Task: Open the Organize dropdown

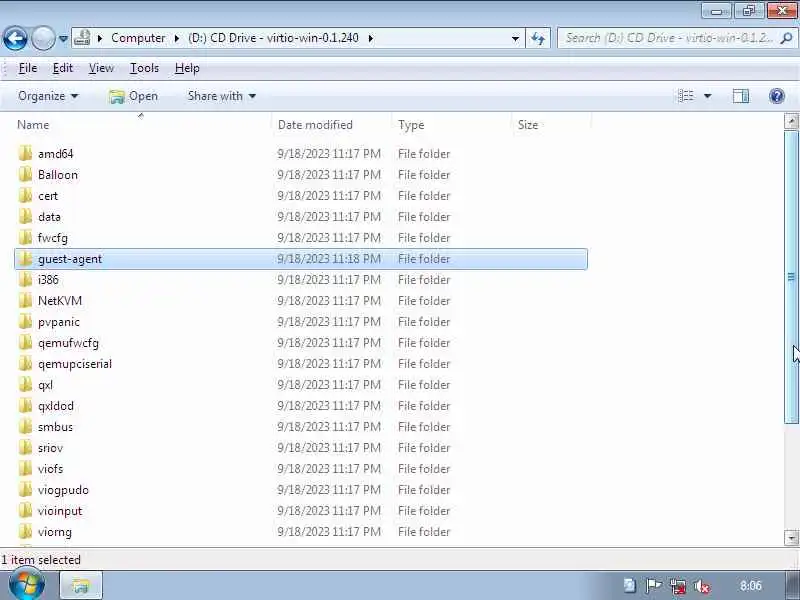Action: click(x=48, y=96)
